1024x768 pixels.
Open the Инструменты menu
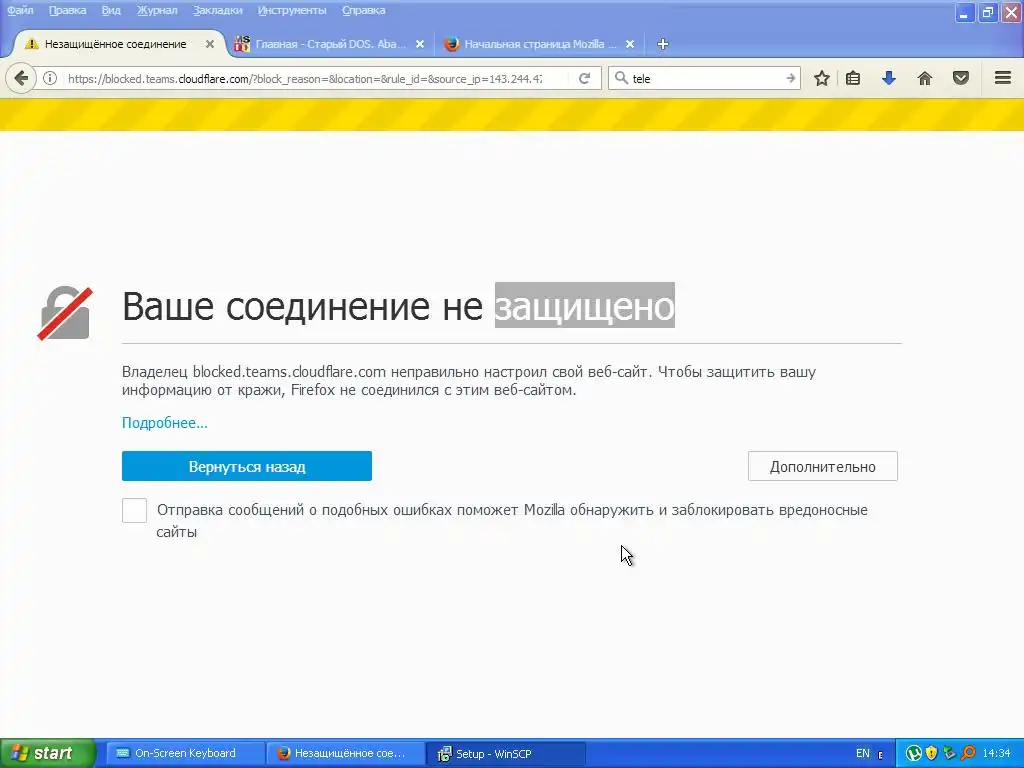292,10
